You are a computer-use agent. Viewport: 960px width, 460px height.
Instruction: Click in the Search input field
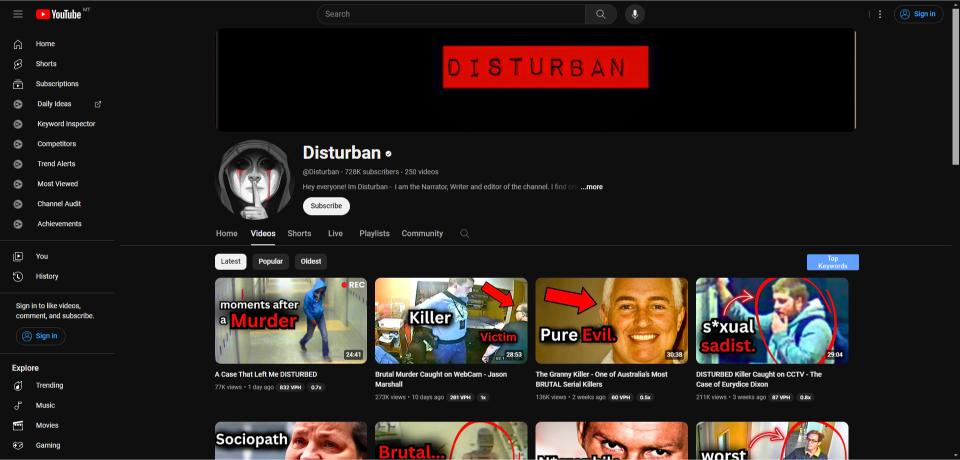tap(451, 14)
